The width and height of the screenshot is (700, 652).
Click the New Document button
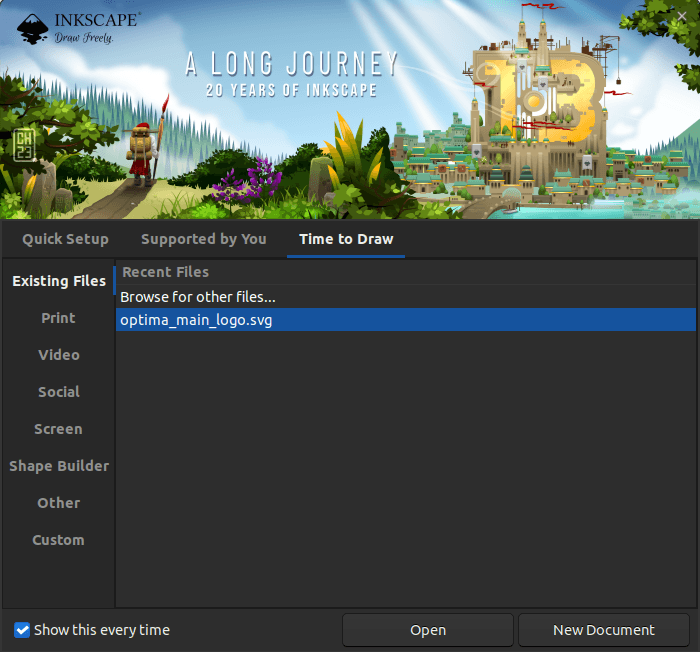[x=604, y=630]
